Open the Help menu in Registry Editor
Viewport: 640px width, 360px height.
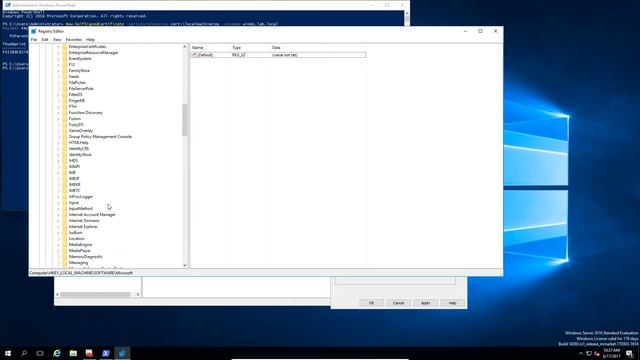coord(90,40)
